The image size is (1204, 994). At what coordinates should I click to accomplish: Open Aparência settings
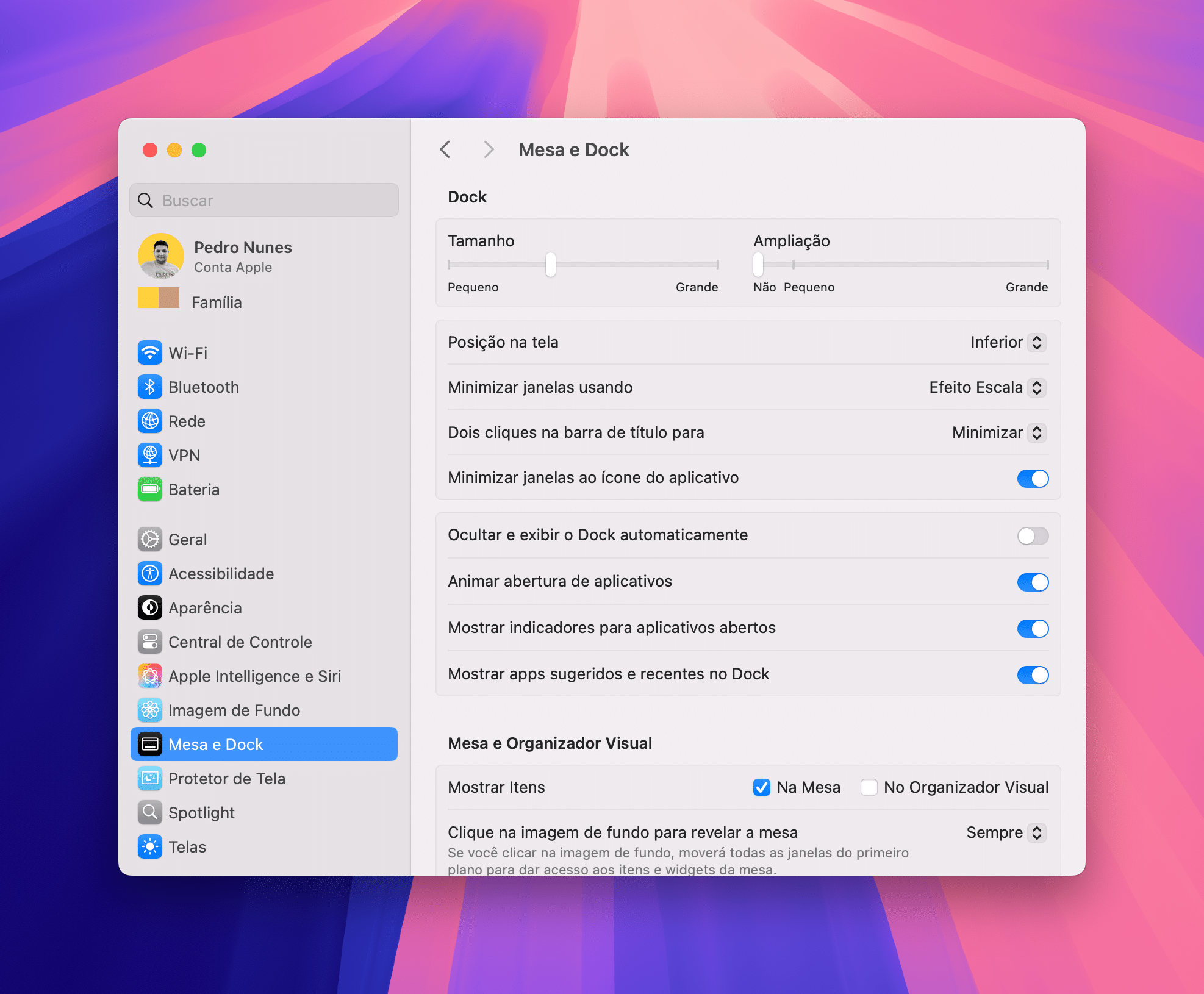[x=264, y=607]
